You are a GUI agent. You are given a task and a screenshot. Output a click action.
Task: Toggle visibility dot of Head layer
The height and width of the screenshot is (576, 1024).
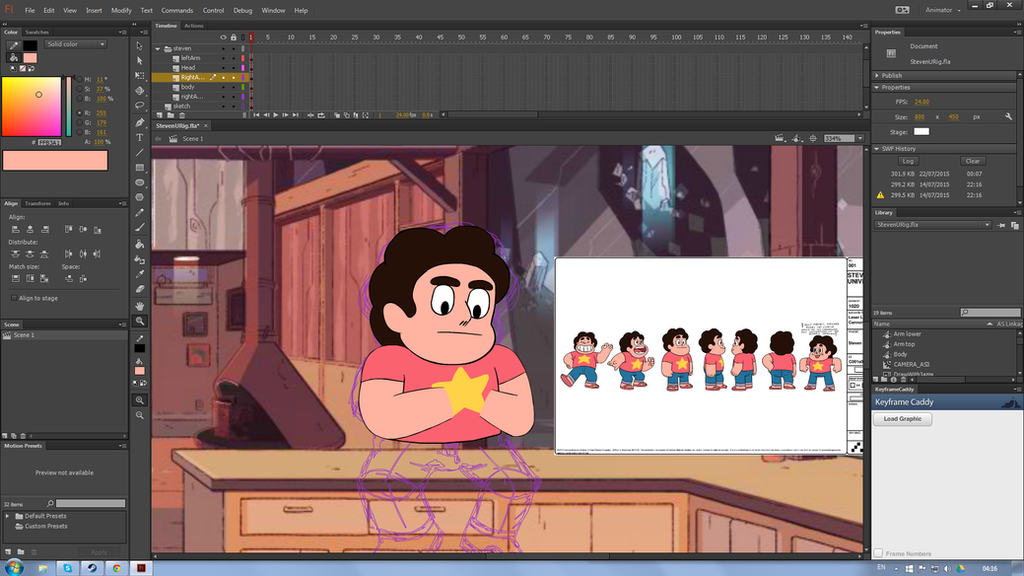pos(223,68)
